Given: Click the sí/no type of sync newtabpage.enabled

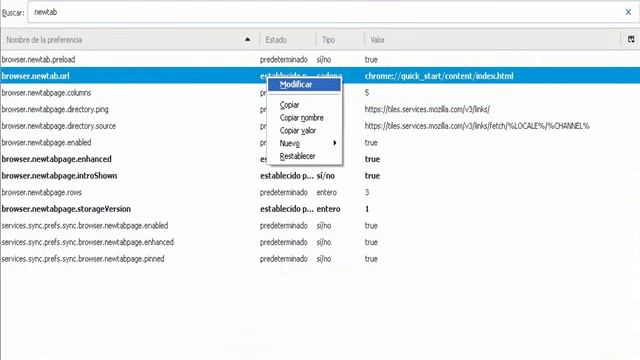Looking at the screenshot, I should pyautogui.click(x=324, y=226).
